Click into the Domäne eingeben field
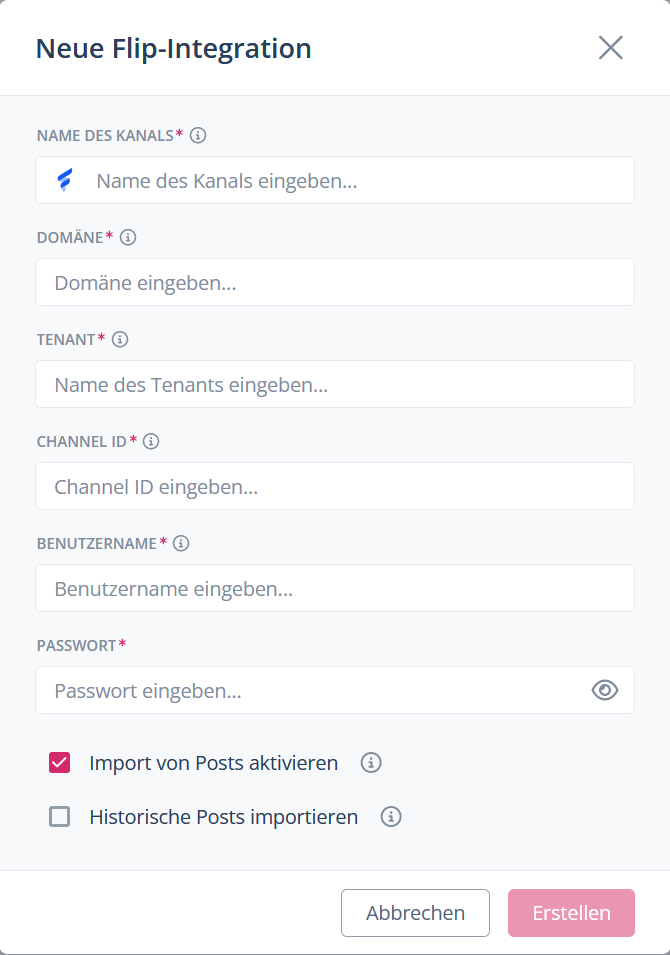This screenshot has height=955, width=670. 335,282
